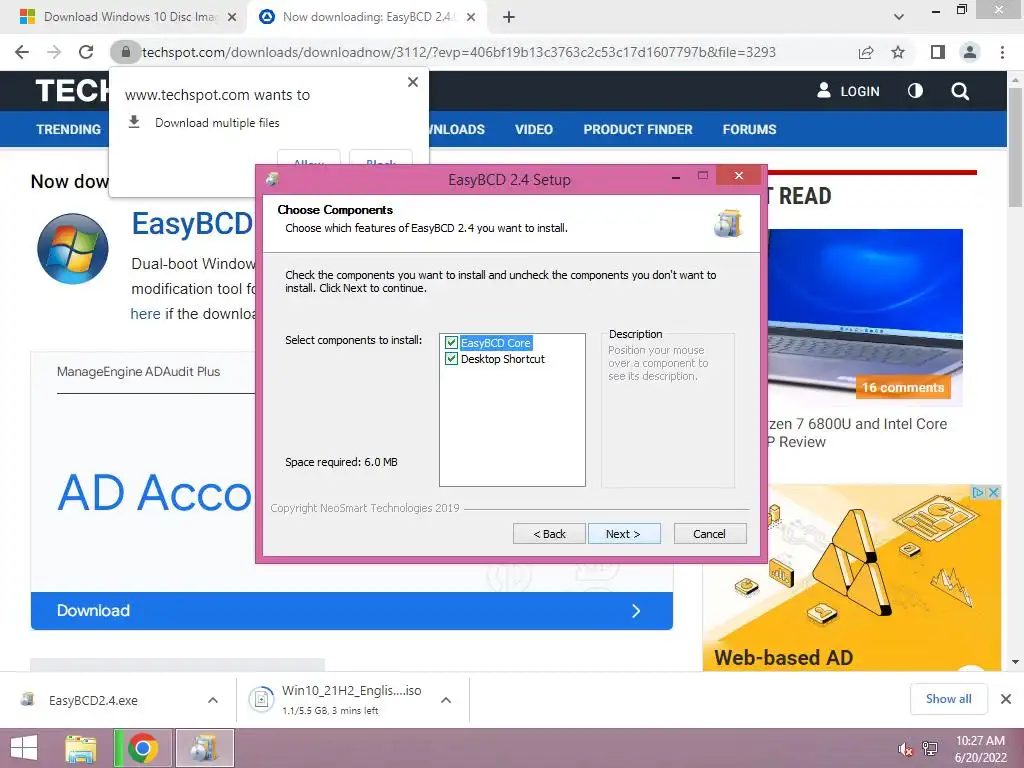Open the VIDEO nav item

(x=534, y=129)
